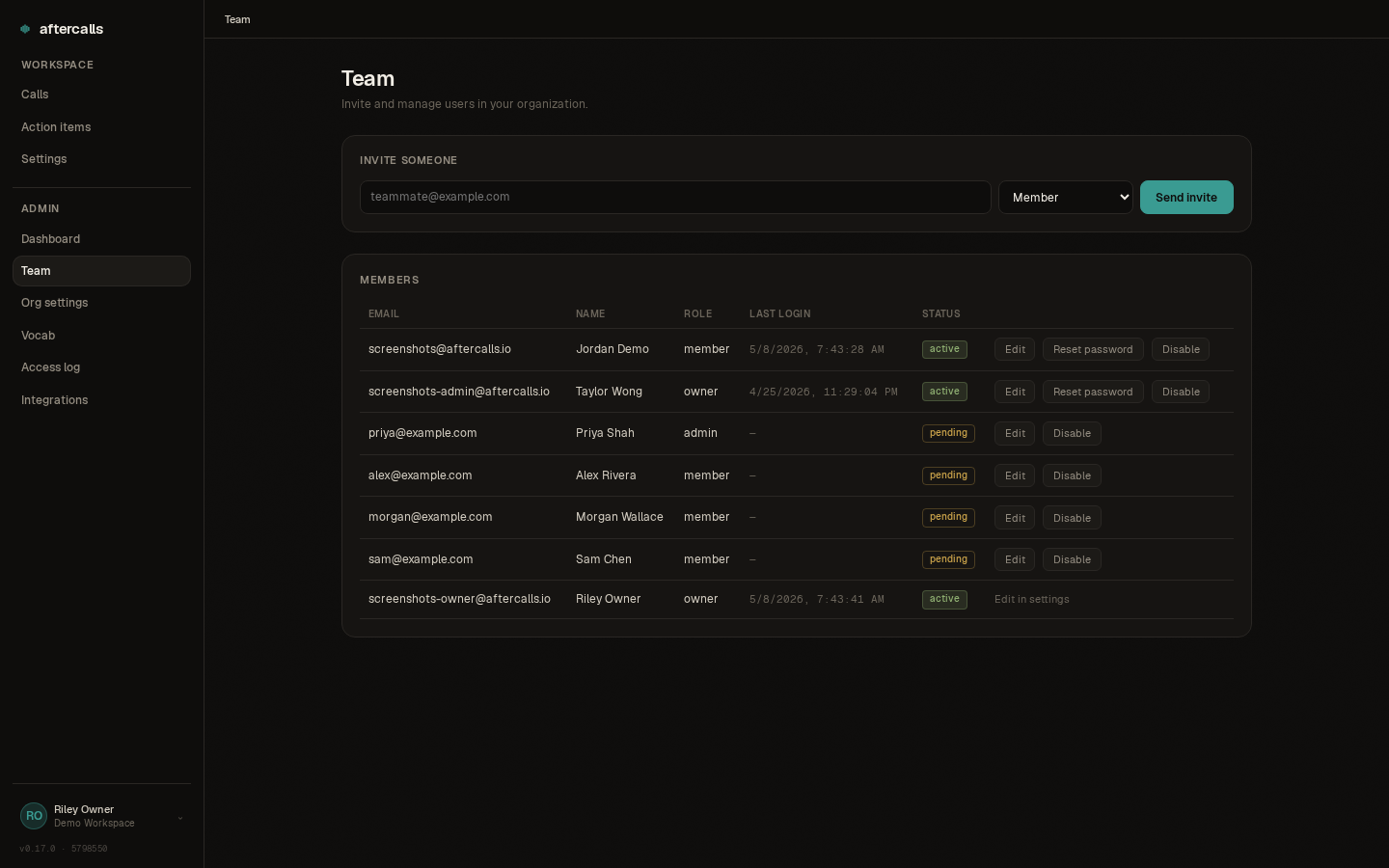This screenshot has width=1389, height=868.
Task: Click Taylor Wong's last login timestamp
Action: [824, 392]
